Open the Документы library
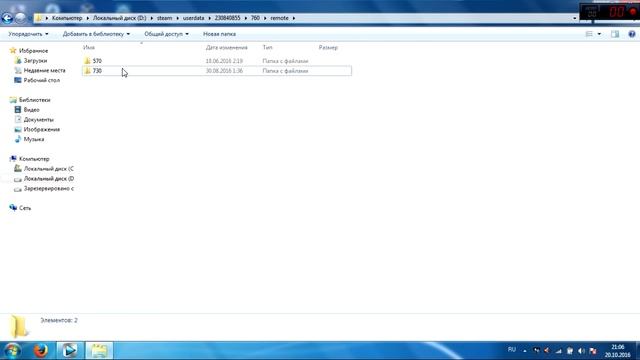Screen dimensions: 640x360 click(x=38, y=119)
